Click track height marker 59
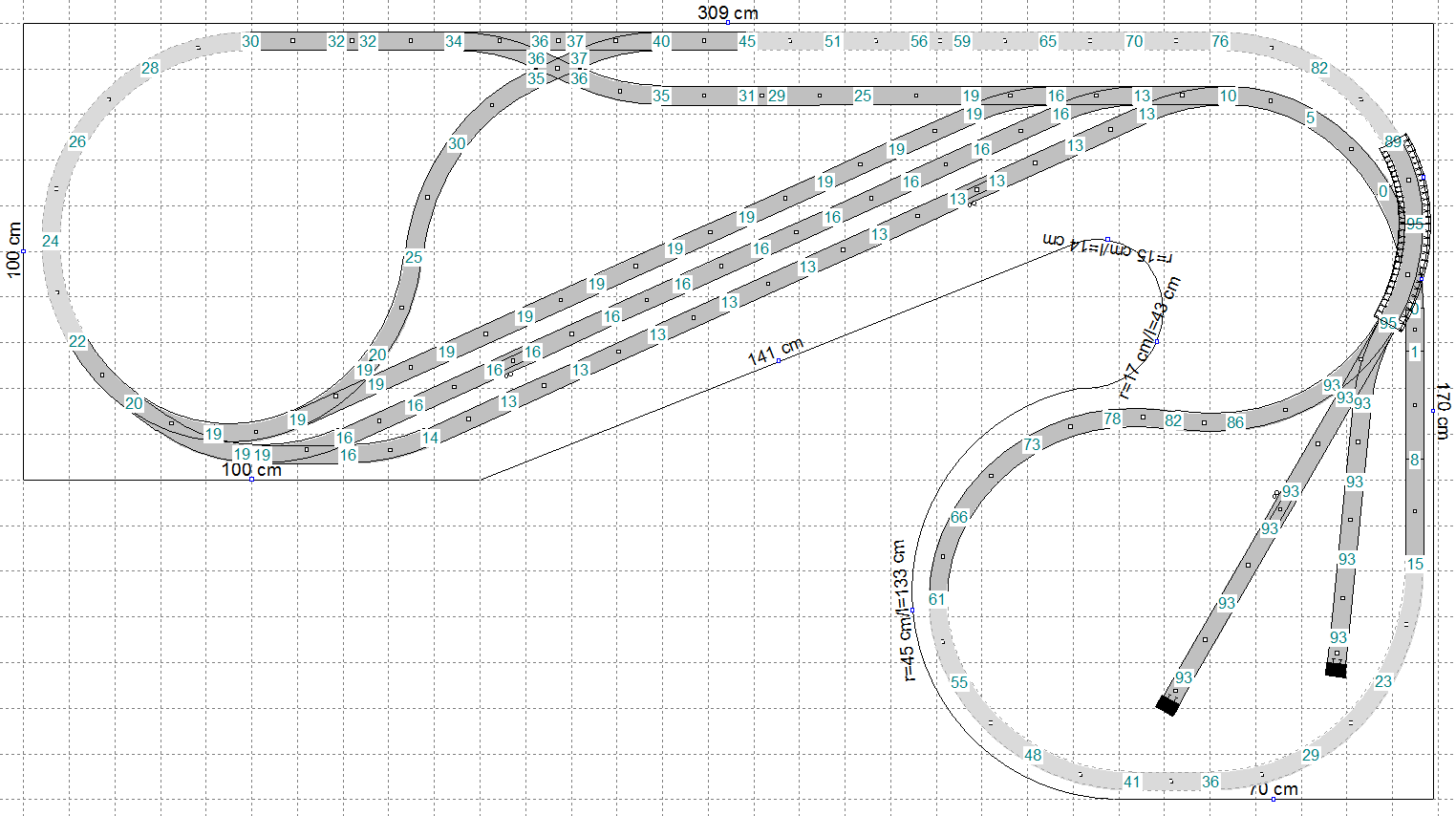This screenshot has height=816, width=1456. click(x=962, y=41)
